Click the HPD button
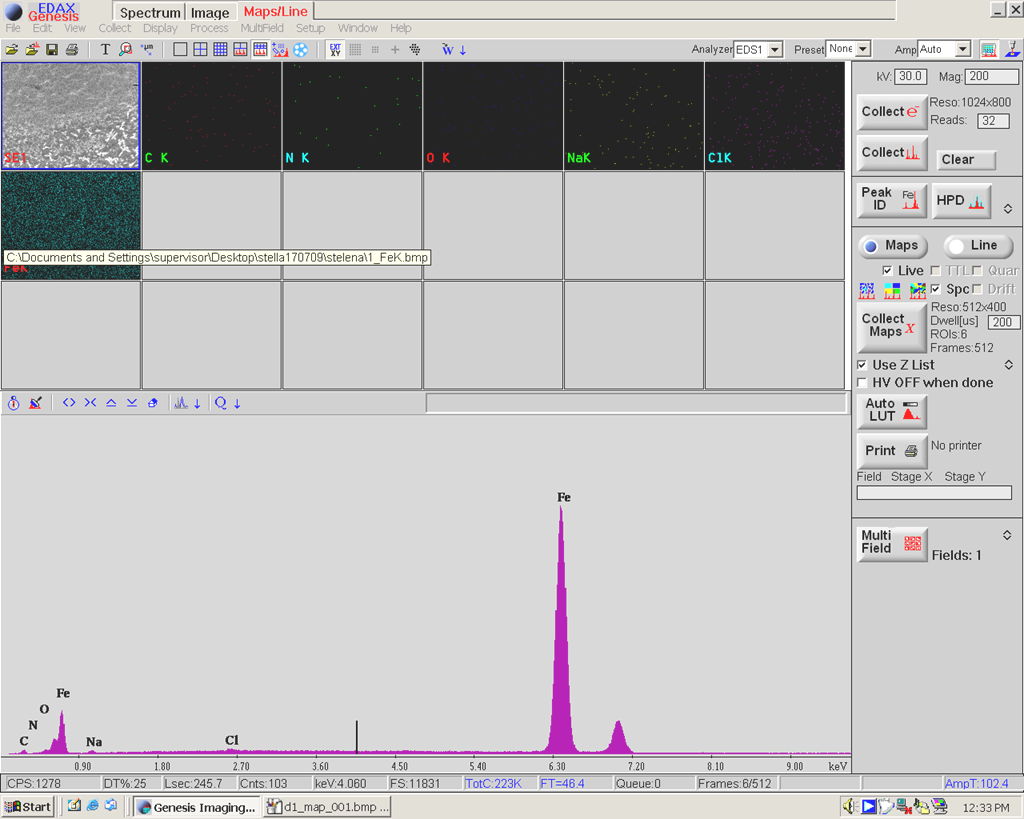Image resolution: width=1024 pixels, height=819 pixels. point(961,201)
